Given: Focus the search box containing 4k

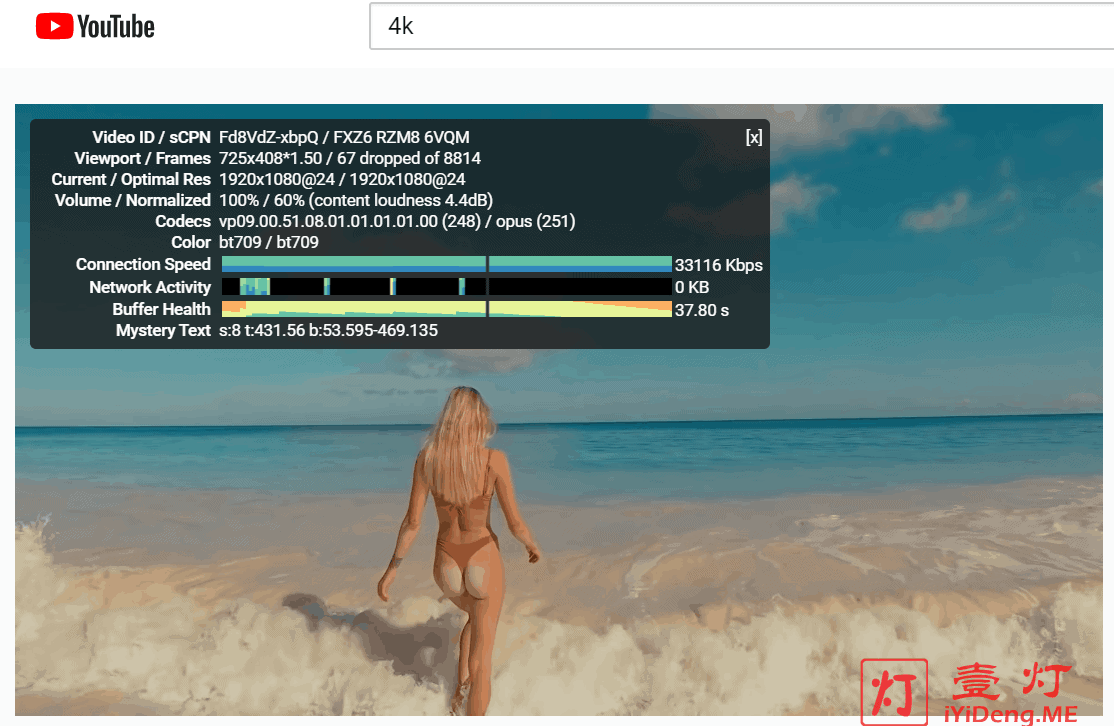Looking at the screenshot, I should pyautogui.click(x=742, y=26).
